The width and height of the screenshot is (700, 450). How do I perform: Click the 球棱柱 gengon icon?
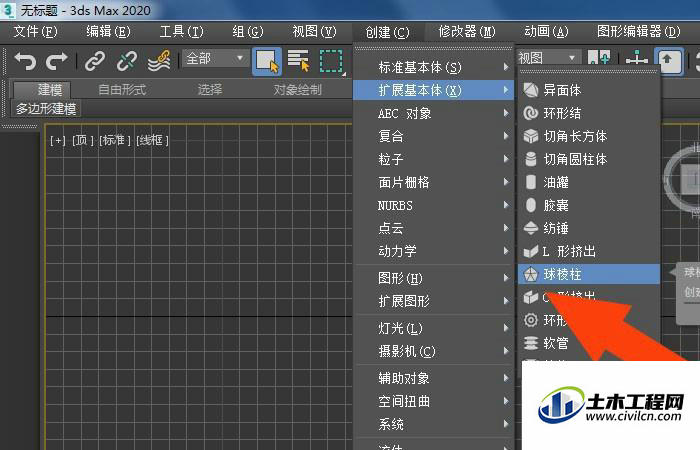click(530, 274)
